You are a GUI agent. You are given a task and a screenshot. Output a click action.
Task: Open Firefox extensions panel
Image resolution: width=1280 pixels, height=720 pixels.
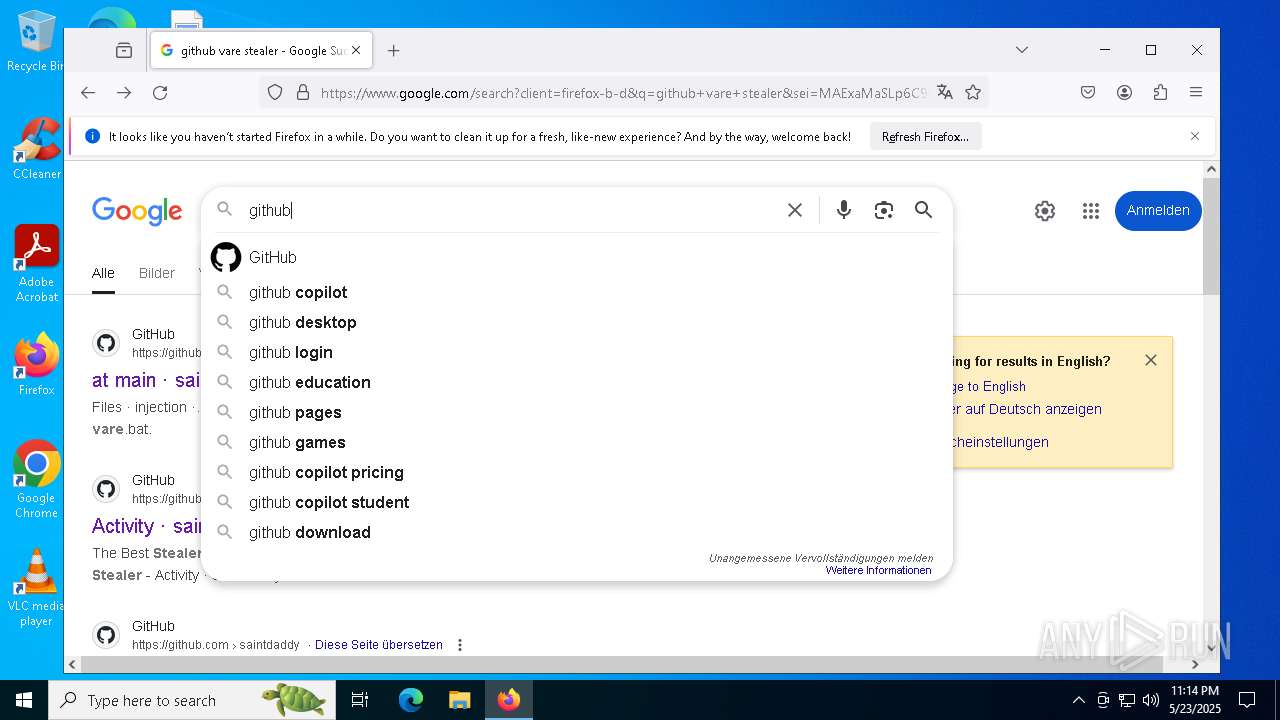tap(1160, 93)
